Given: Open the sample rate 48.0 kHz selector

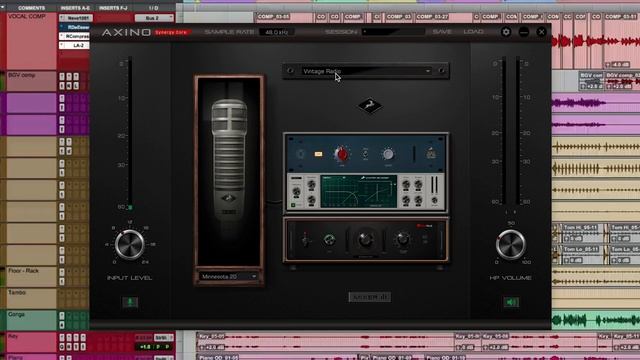Looking at the screenshot, I should (276, 32).
